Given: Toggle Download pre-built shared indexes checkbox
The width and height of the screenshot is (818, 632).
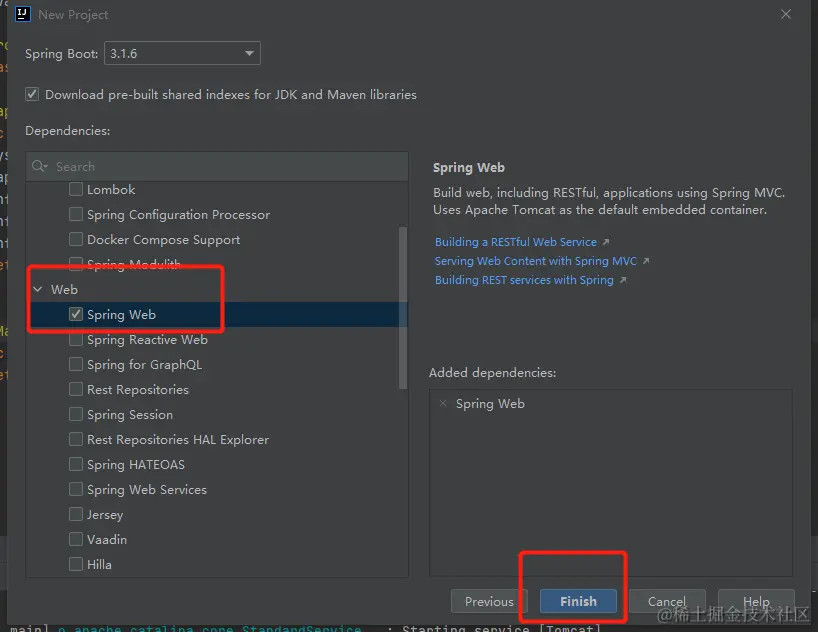Looking at the screenshot, I should click(x=32, y=94).
